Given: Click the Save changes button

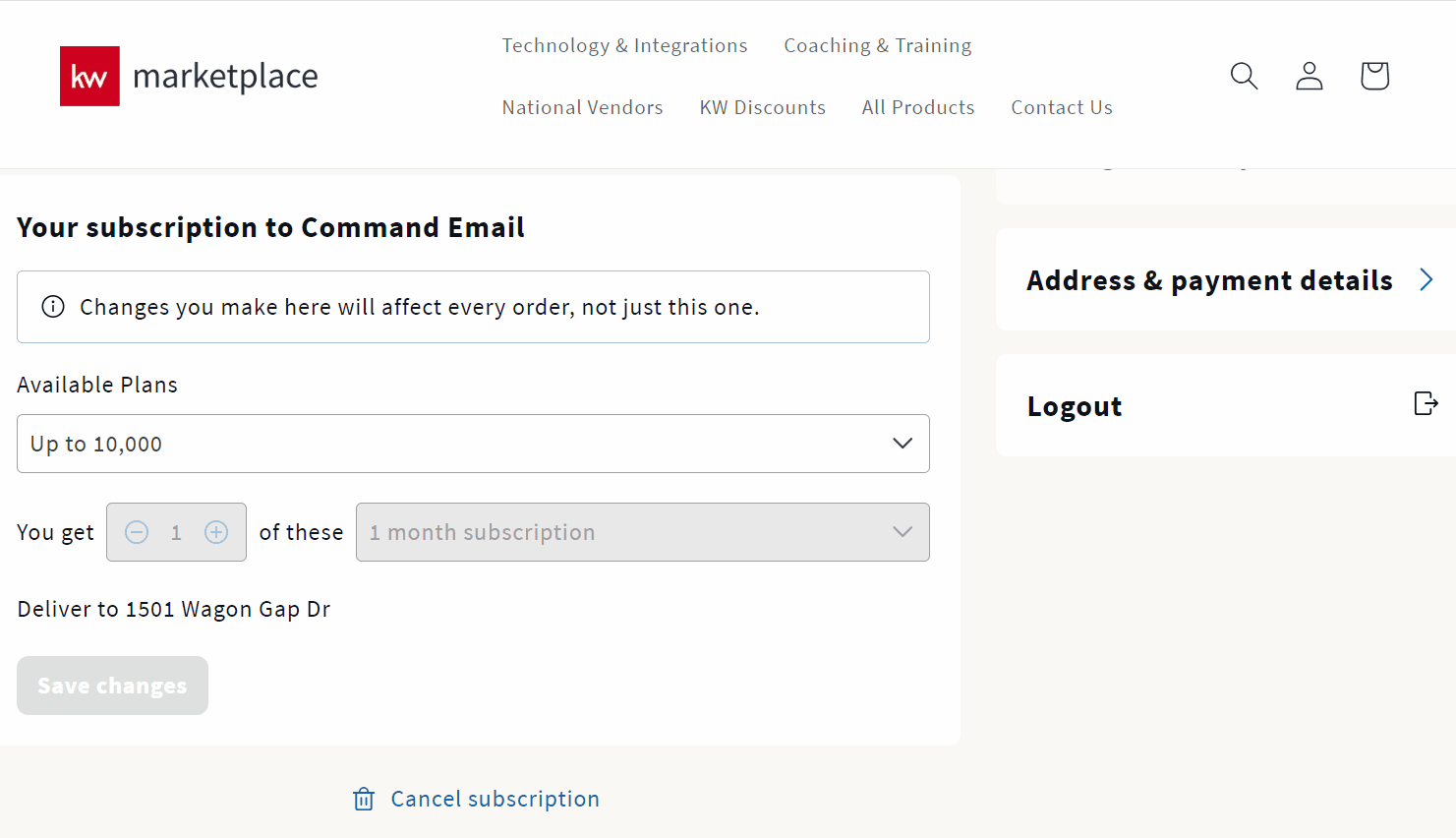Looking at the screenshot, I should 111,686.
